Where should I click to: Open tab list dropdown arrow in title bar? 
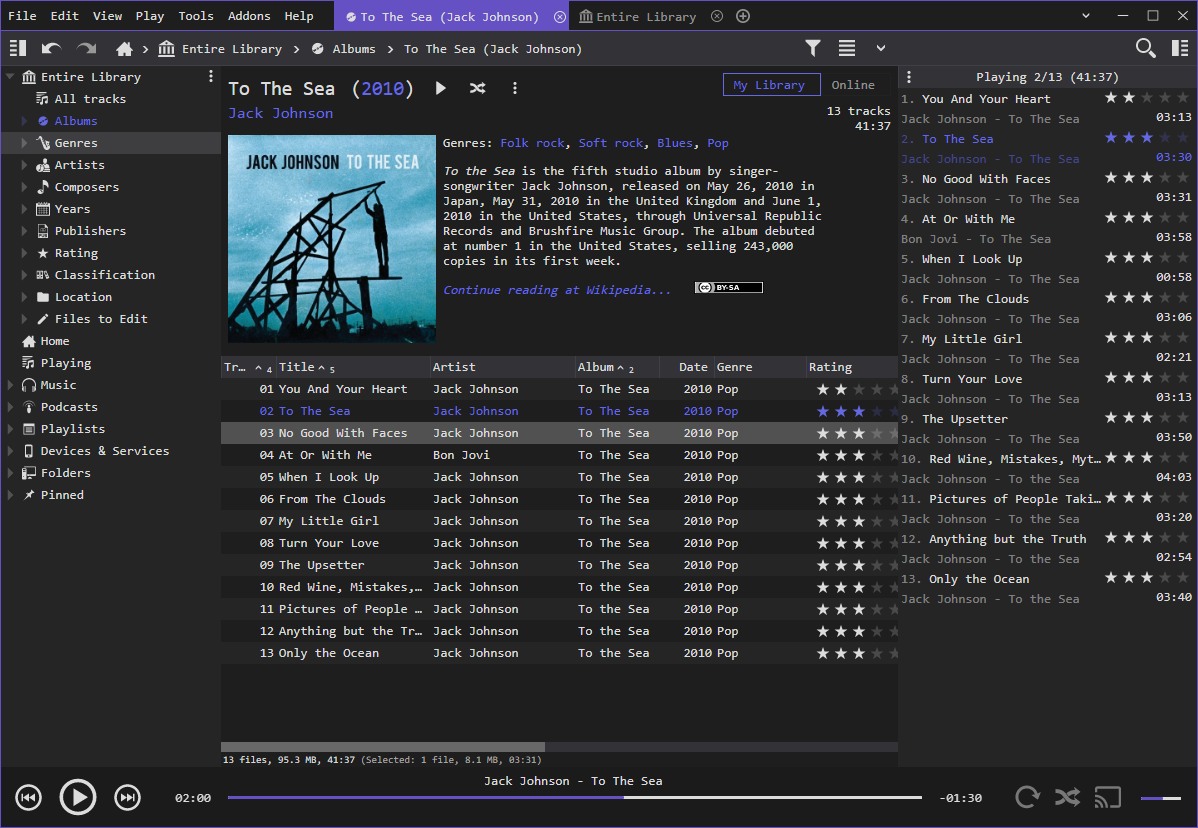(x=1086, y=16)
